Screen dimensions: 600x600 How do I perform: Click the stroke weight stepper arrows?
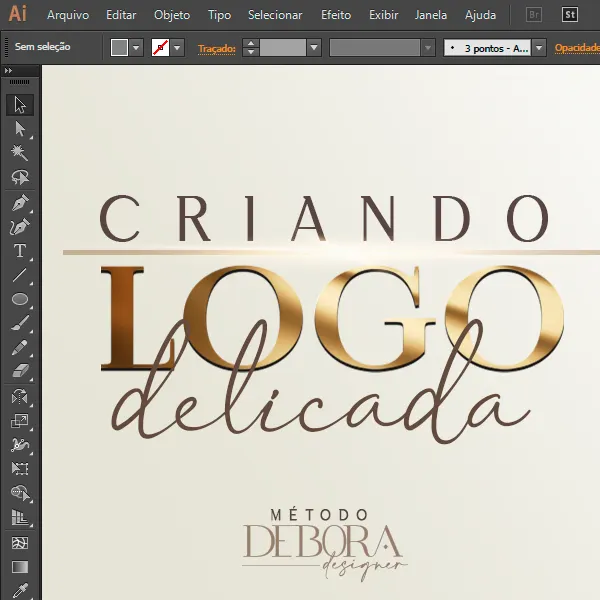coord(251,48)
